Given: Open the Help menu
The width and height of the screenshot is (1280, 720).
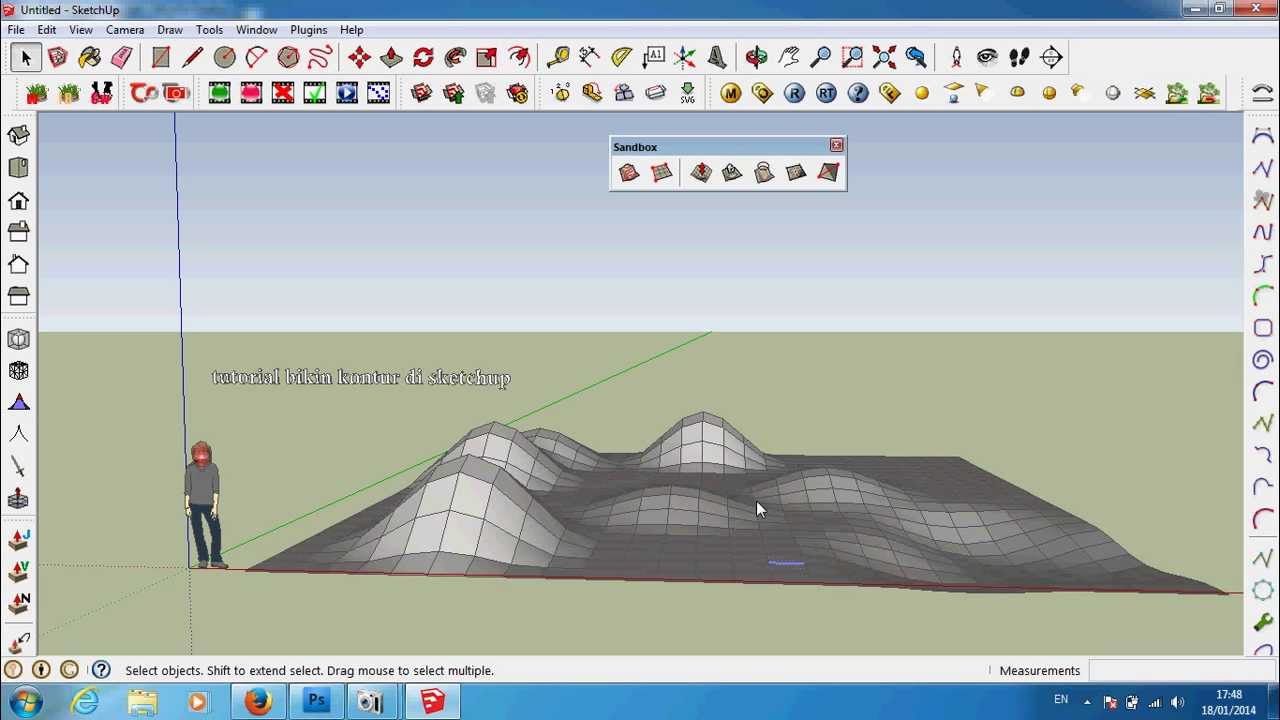Looking at the screenshot, I should pos(352,30).
